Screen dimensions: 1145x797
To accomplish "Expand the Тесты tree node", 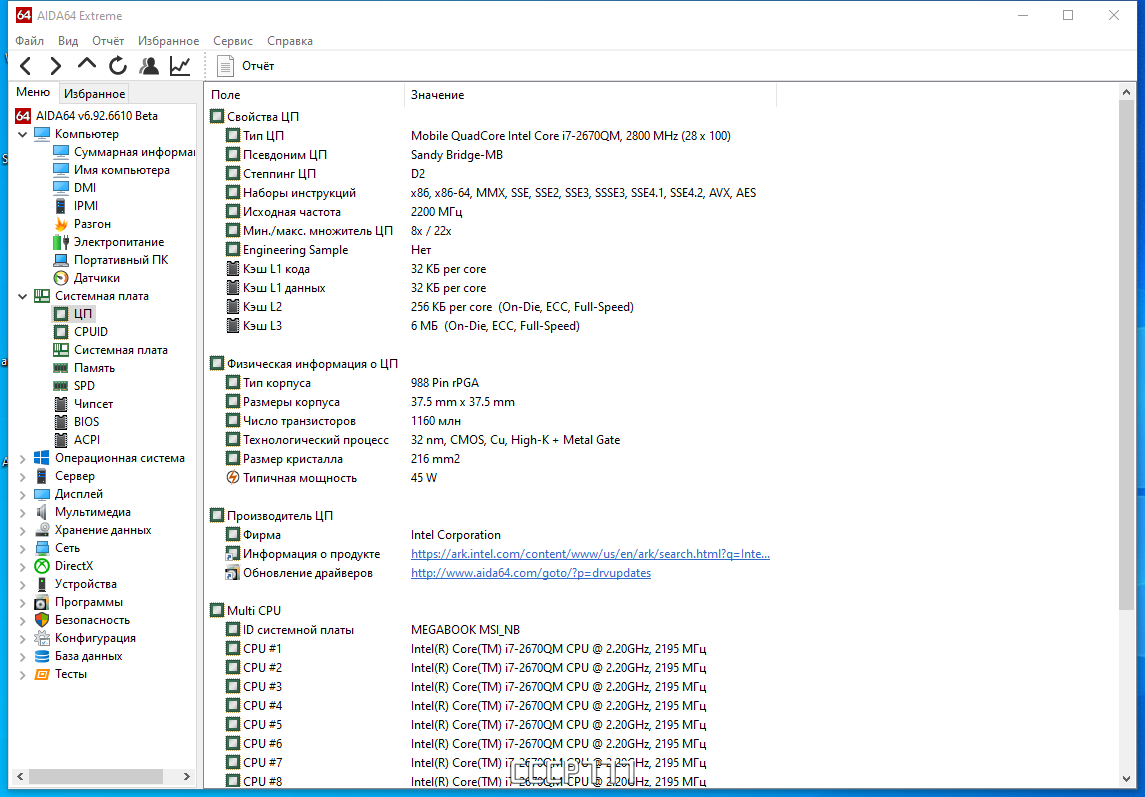I will tap(22, 674).
